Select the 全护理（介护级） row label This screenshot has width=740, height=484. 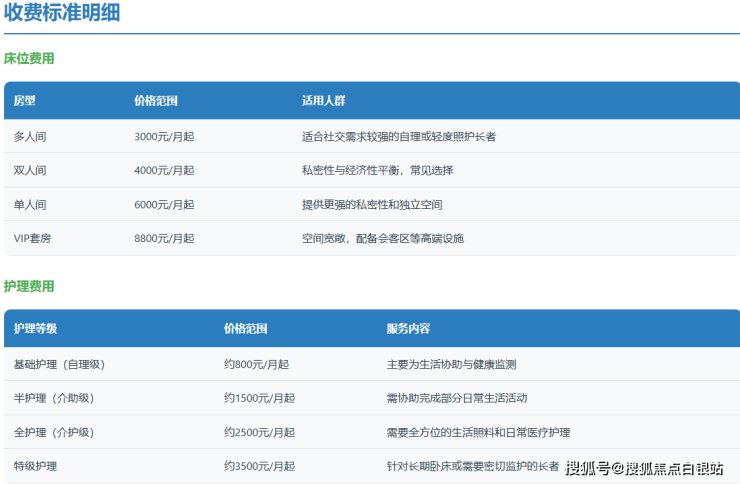coord(54,432)
